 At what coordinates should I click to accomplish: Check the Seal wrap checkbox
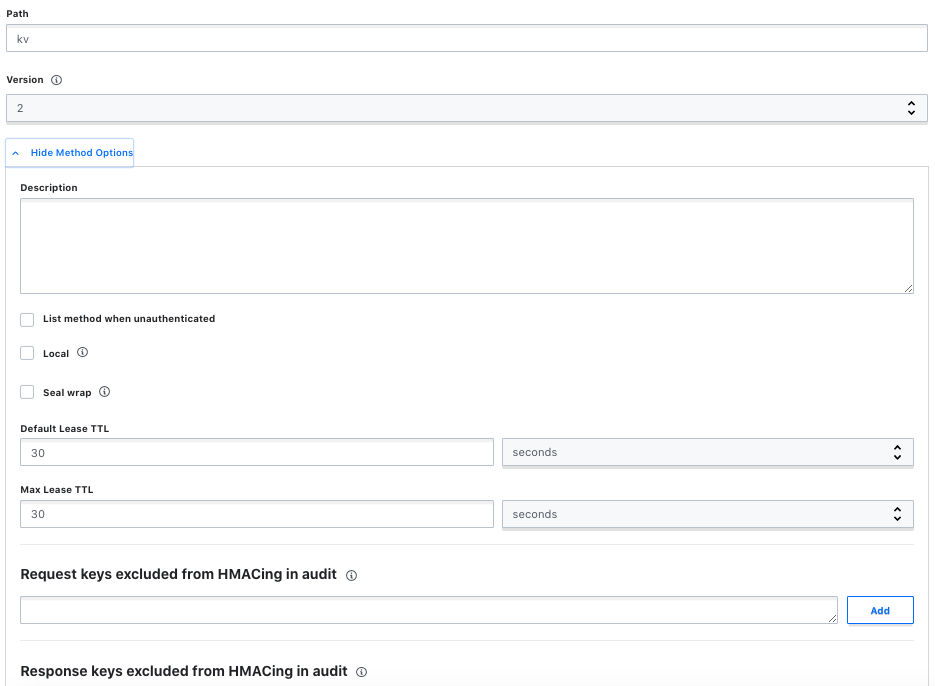point(27,392)
